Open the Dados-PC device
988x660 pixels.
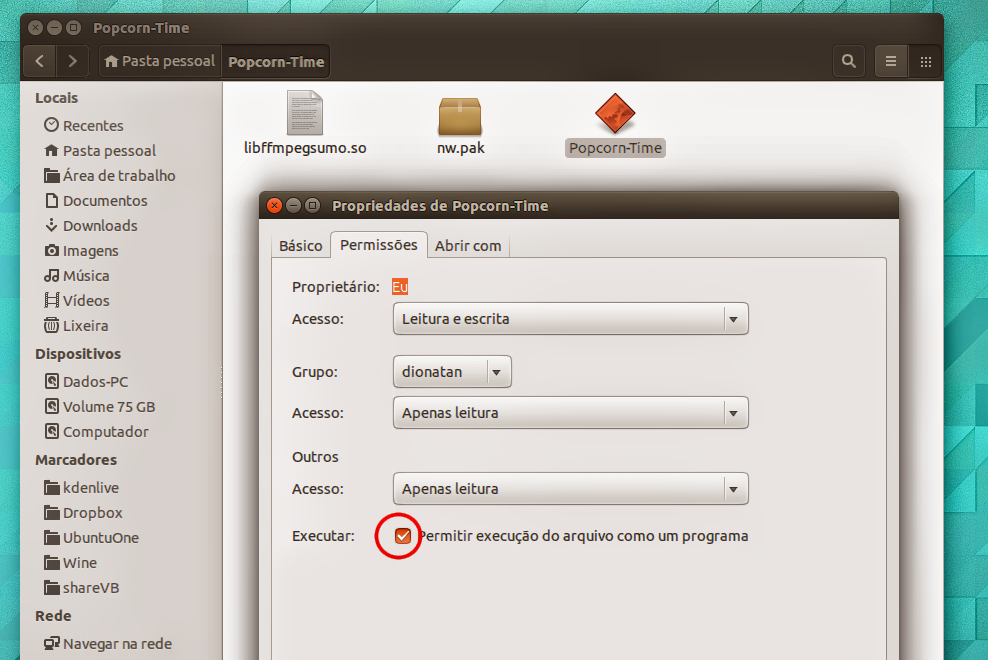(86, 382)
